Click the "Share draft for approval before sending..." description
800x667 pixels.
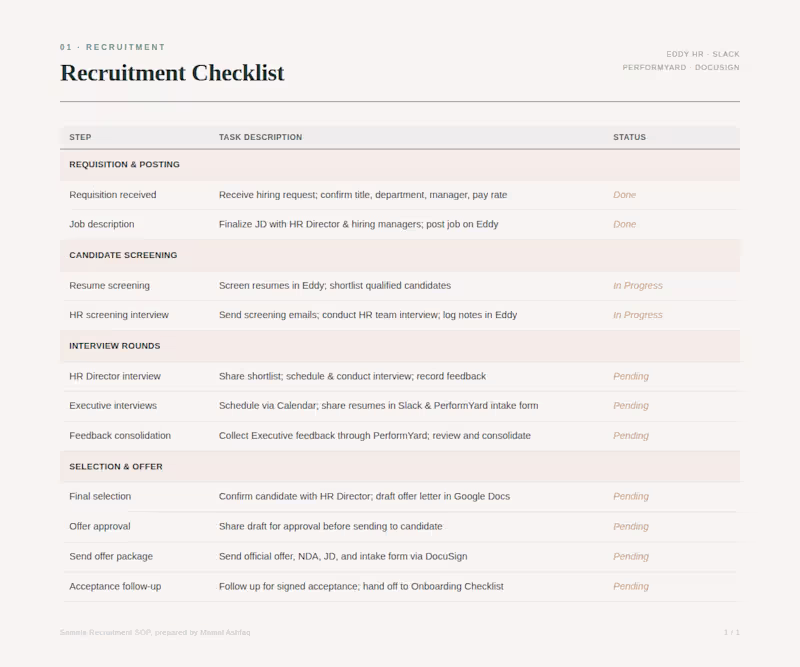[x=331, y=527]
